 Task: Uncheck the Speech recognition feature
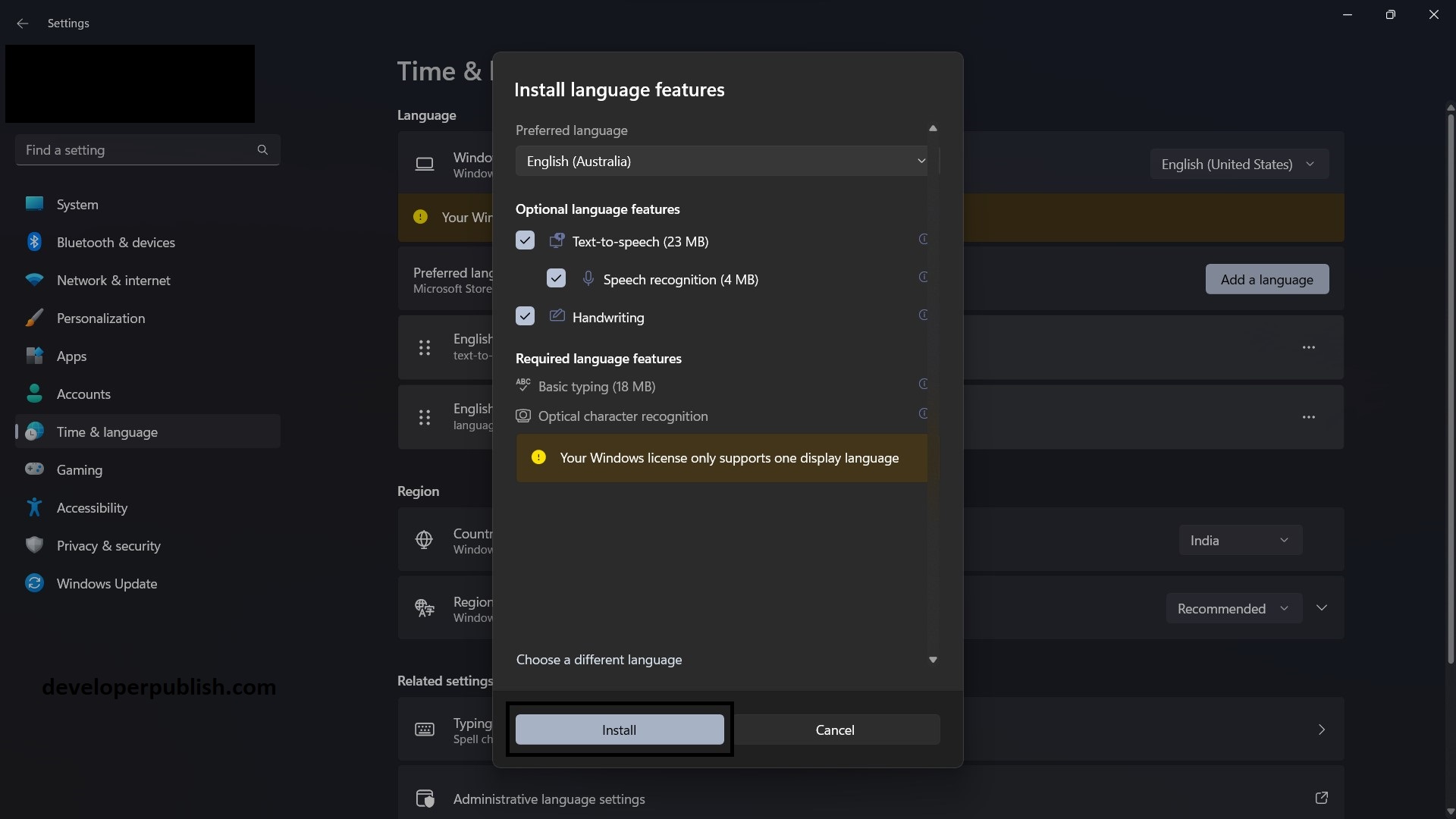tap(556, 278)
